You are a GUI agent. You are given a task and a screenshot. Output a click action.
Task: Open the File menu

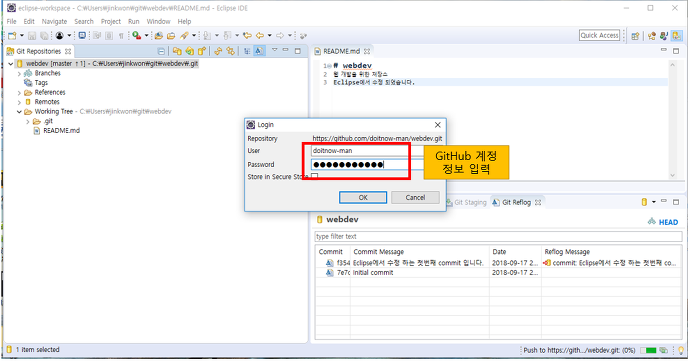(x=12, y=21)
